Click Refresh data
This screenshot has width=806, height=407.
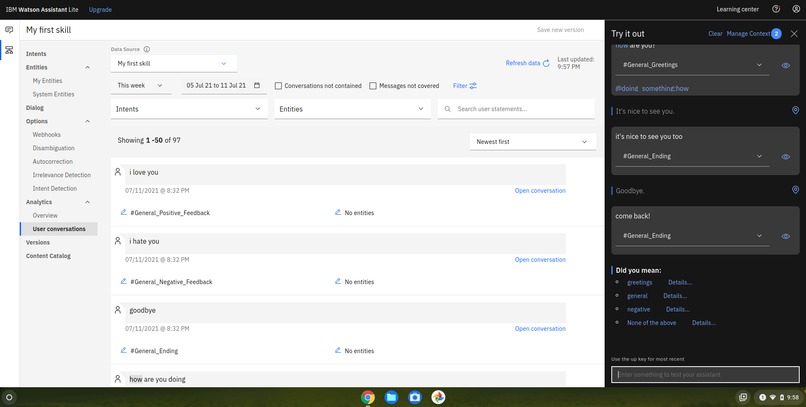527,63
